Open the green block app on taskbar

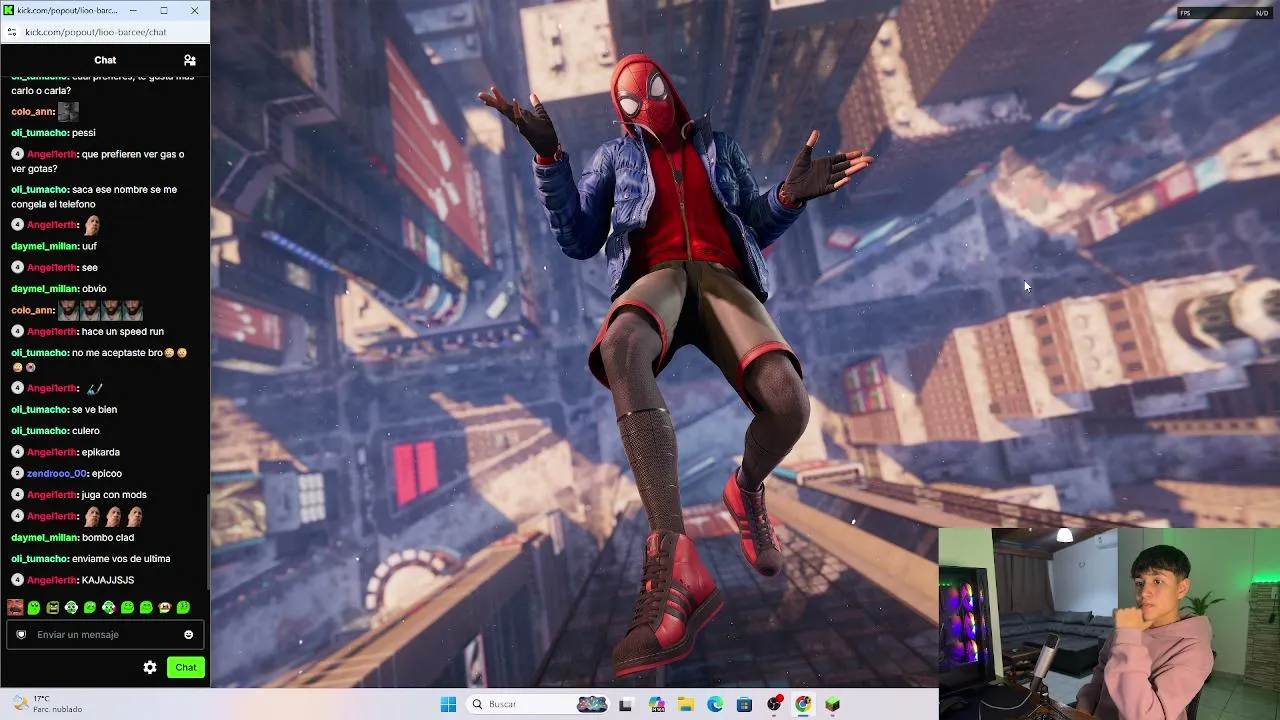[x=832, y=704]
